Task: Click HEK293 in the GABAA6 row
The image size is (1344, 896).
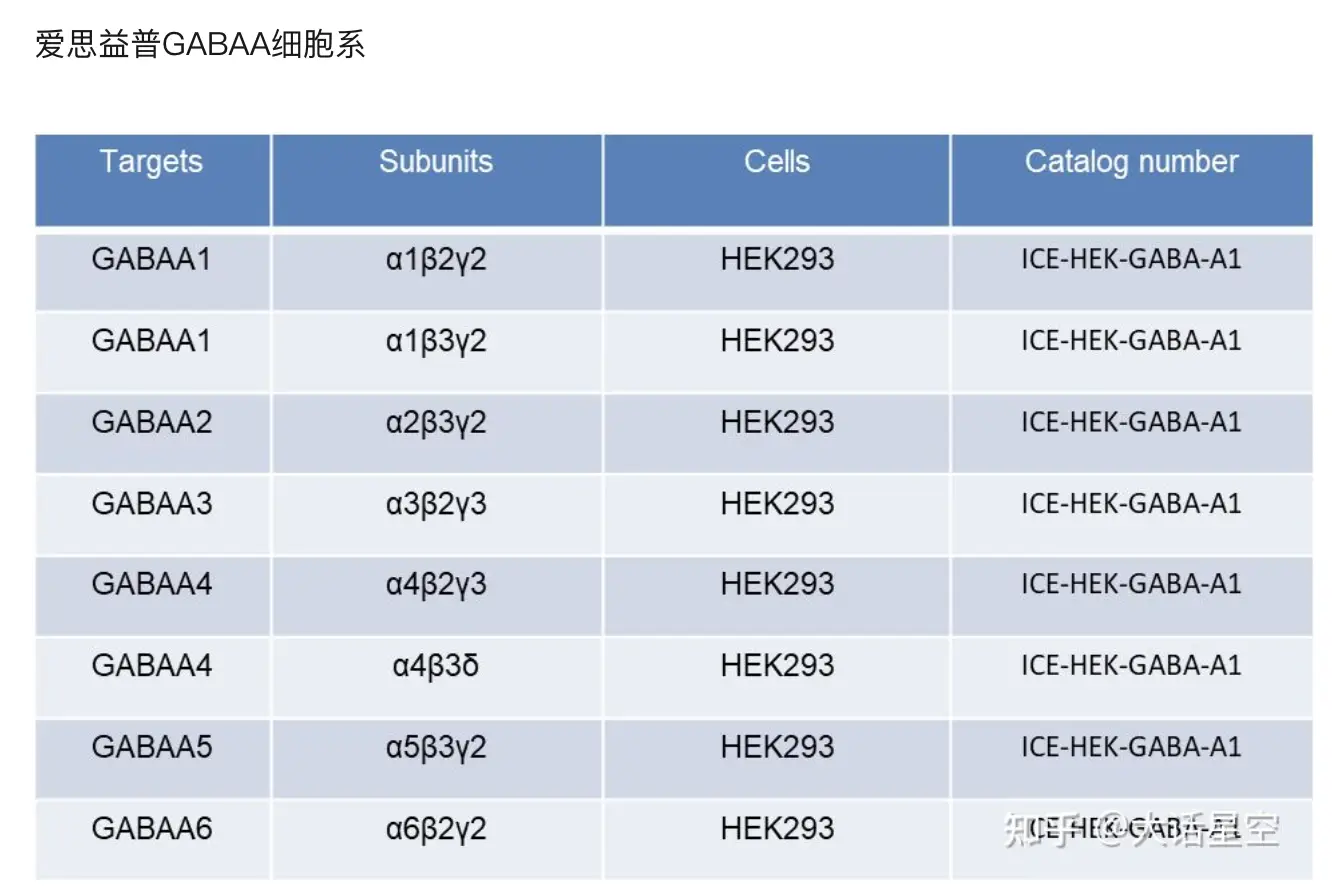Action: tap(777, 829)
